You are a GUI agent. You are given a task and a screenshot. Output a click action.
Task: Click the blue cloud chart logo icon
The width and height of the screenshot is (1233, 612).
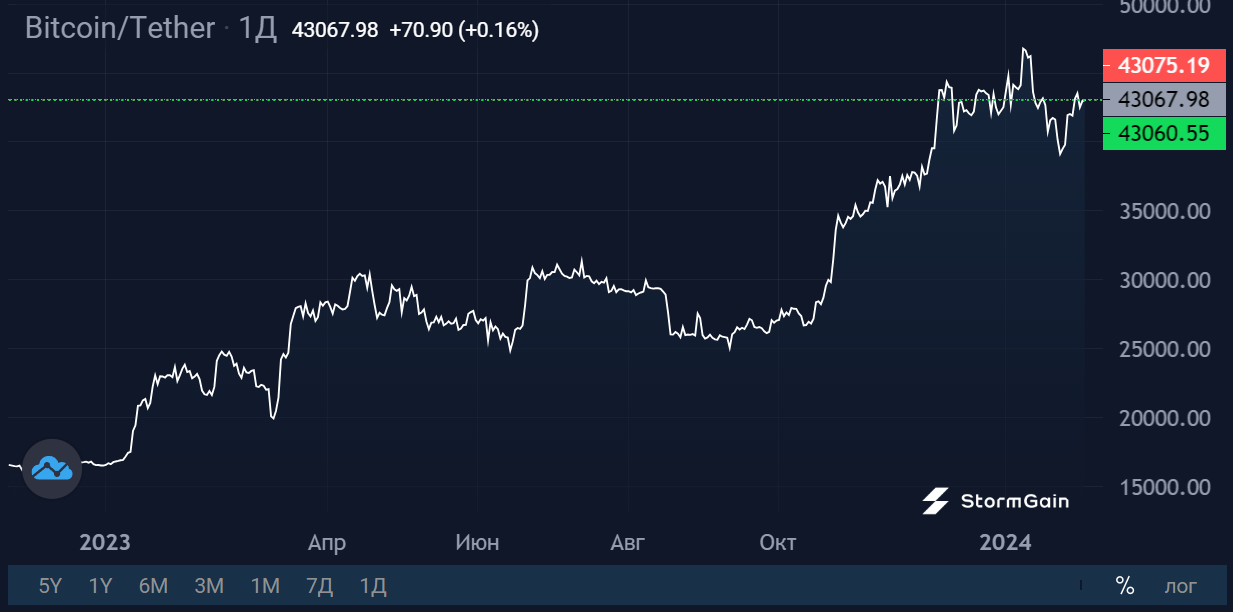[x=52, y=468]
